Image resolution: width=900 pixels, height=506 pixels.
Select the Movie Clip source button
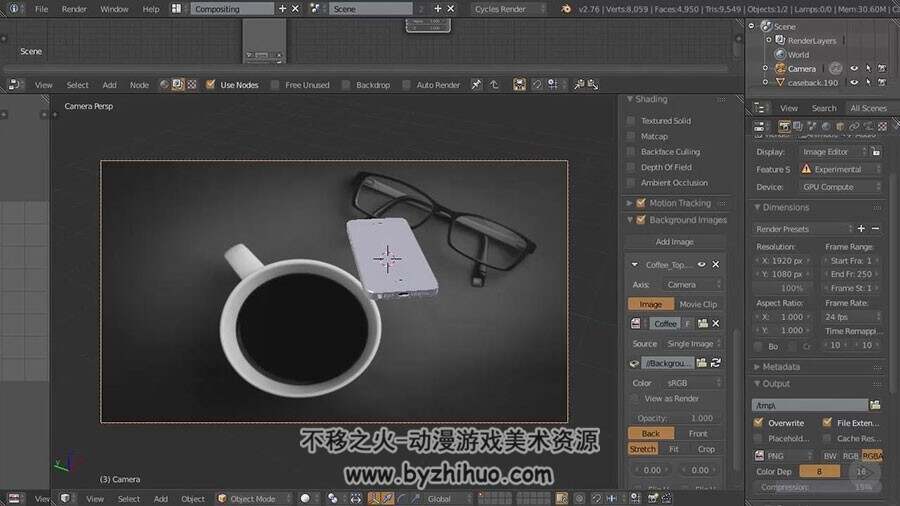[x=698, y=304]
